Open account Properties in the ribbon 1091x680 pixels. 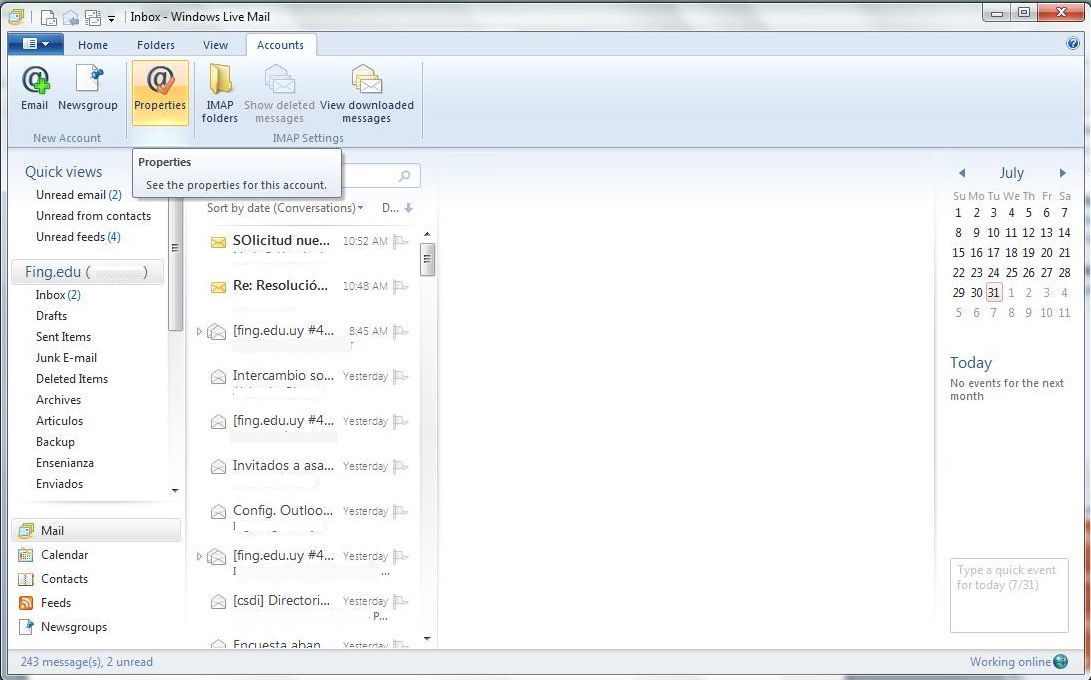click(x=160, y=89)
